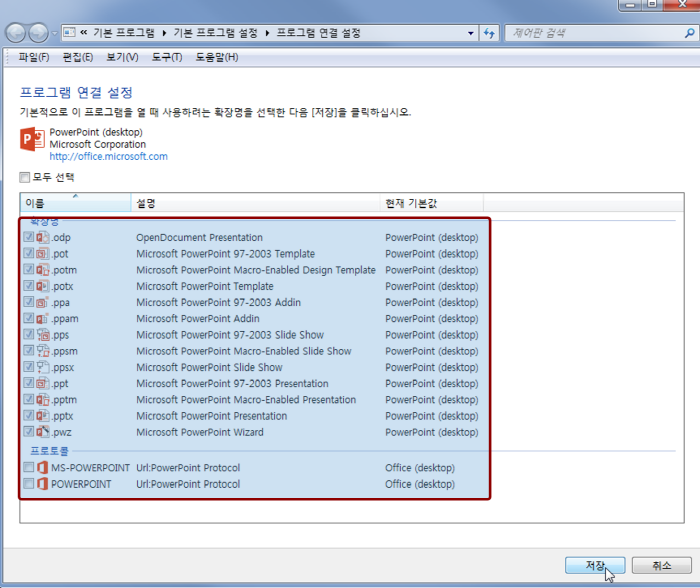The width and height of the screenshot is (700, 588).
Task: Uncheck the .pptx extension checkbox
Action: 29,415
